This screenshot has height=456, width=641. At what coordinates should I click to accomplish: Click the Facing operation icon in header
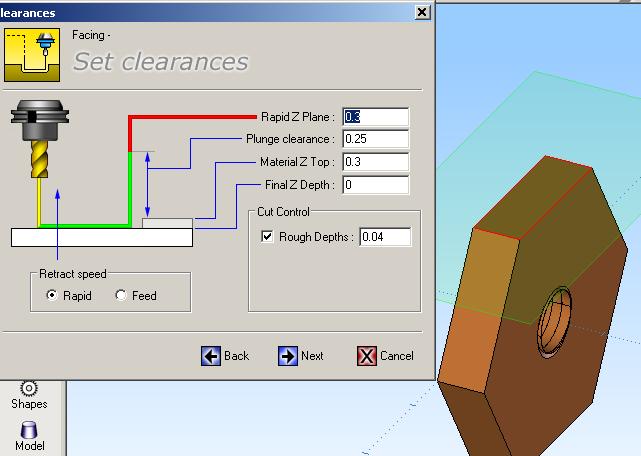click(x=29, y=54)
